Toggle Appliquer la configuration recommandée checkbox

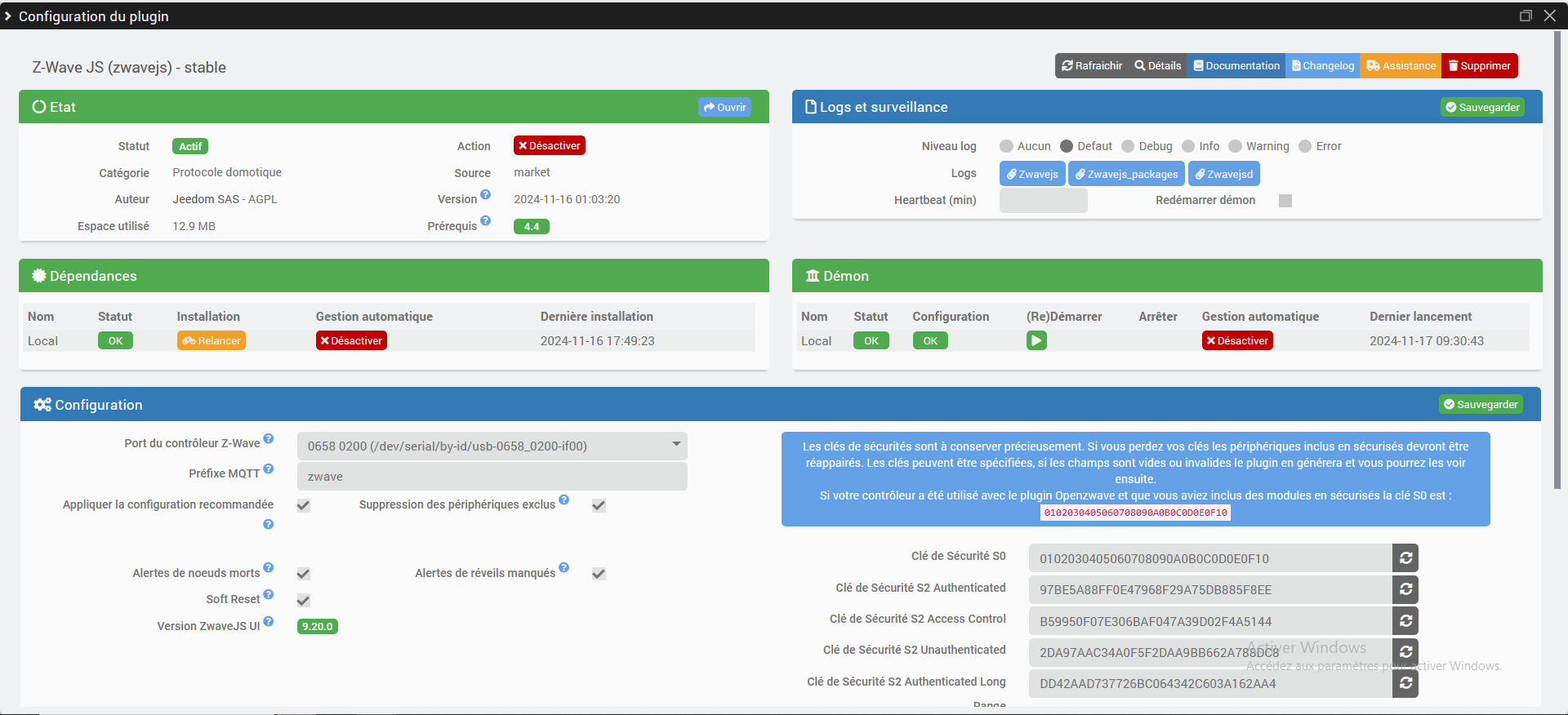click(304, 505)
